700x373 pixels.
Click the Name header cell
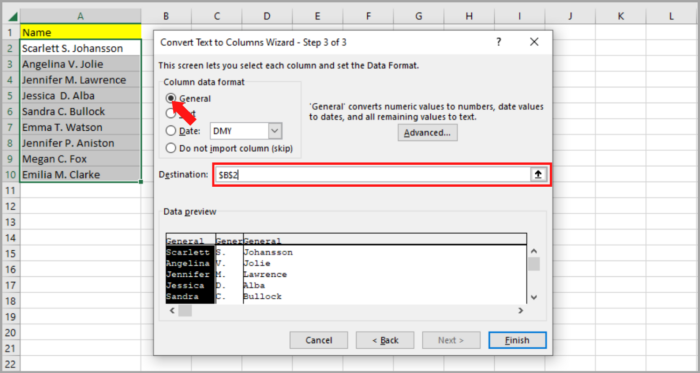coord(80,32)
